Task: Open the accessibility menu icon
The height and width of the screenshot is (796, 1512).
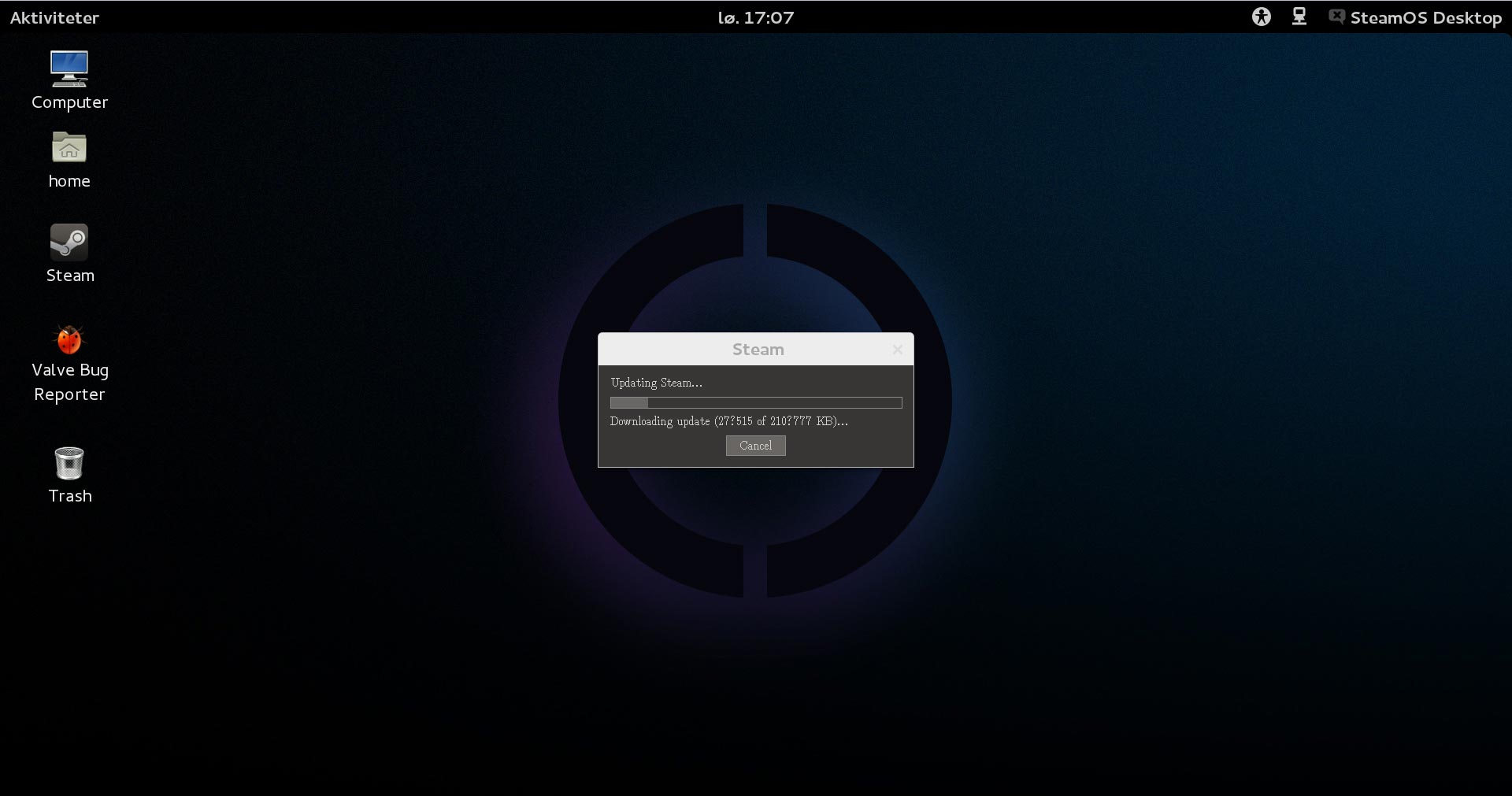Action: (x=1262, y=17)
